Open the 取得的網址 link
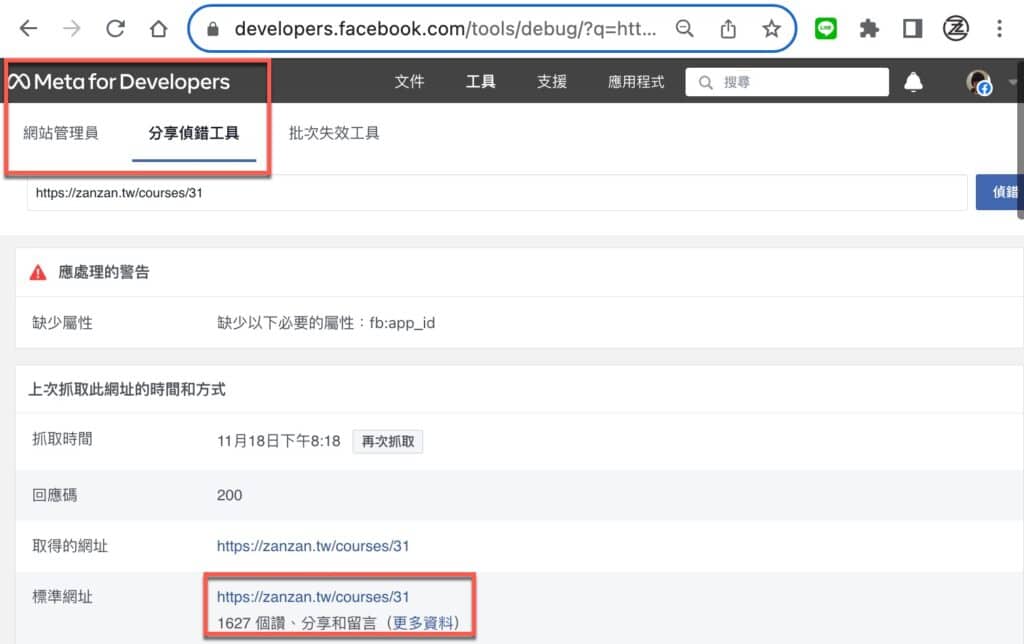Viewport: 1024px width, 644px height. 313,546
